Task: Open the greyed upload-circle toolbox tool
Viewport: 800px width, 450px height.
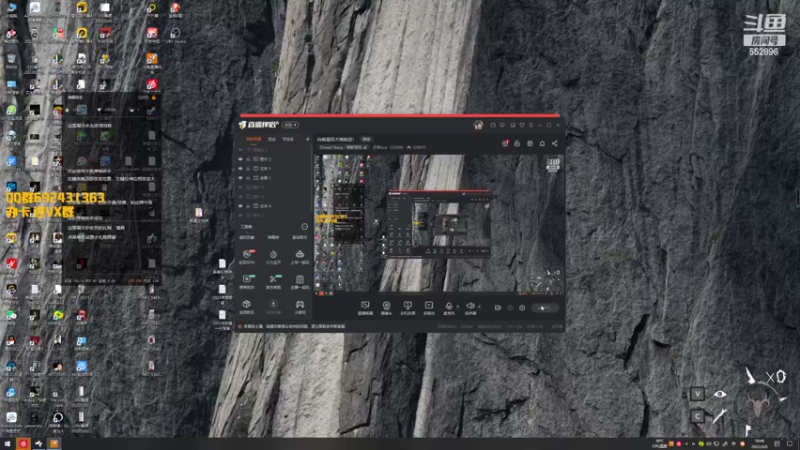Action: point(273,307)
